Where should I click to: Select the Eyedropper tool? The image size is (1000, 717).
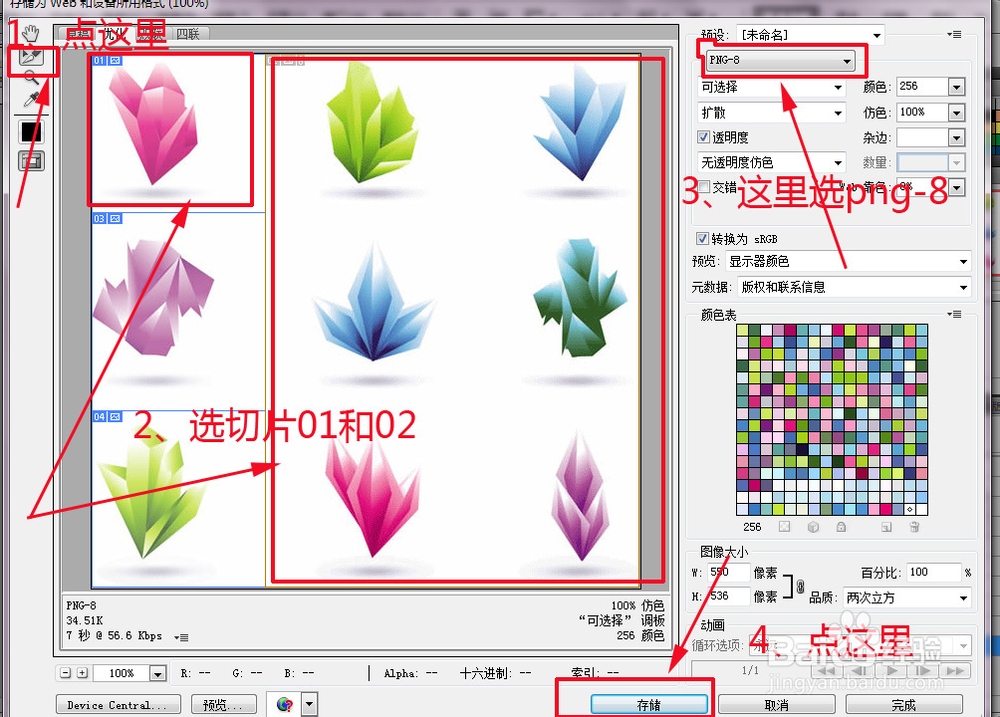click(x=31, y=98)
